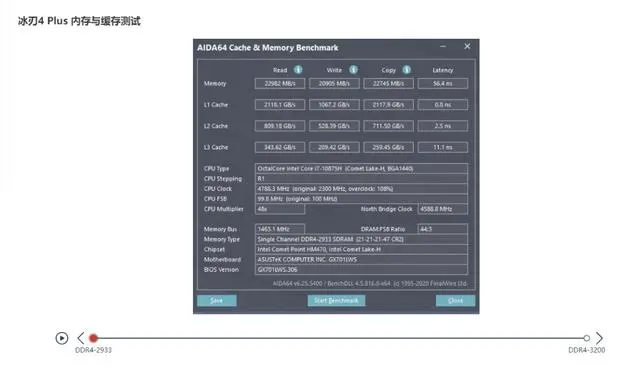
Task: Go to next slide with right chevron
Action: pyautogui.click(x=599, y=338)
